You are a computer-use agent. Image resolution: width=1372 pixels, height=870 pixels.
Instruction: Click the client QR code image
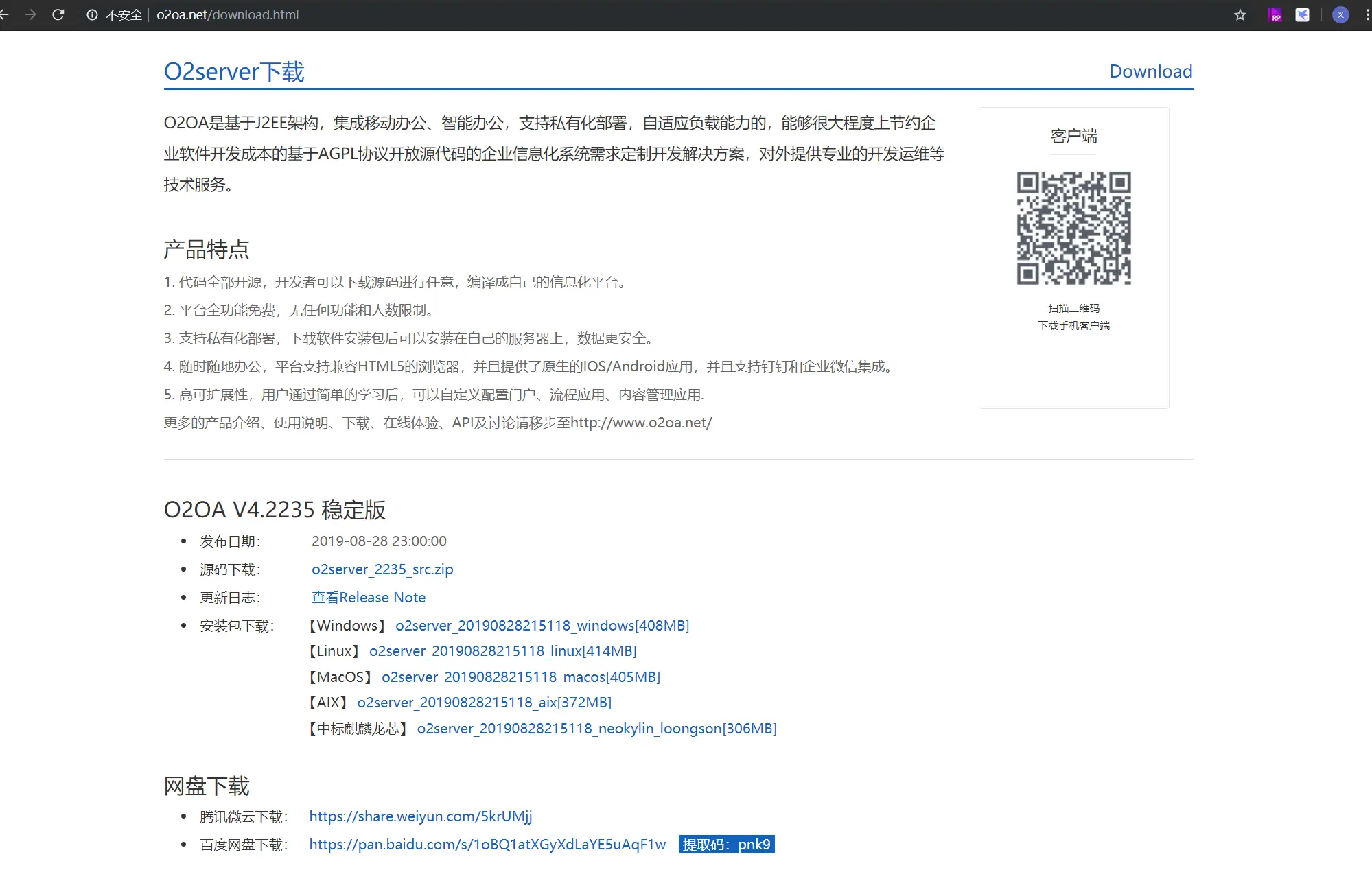(1073, 228)
